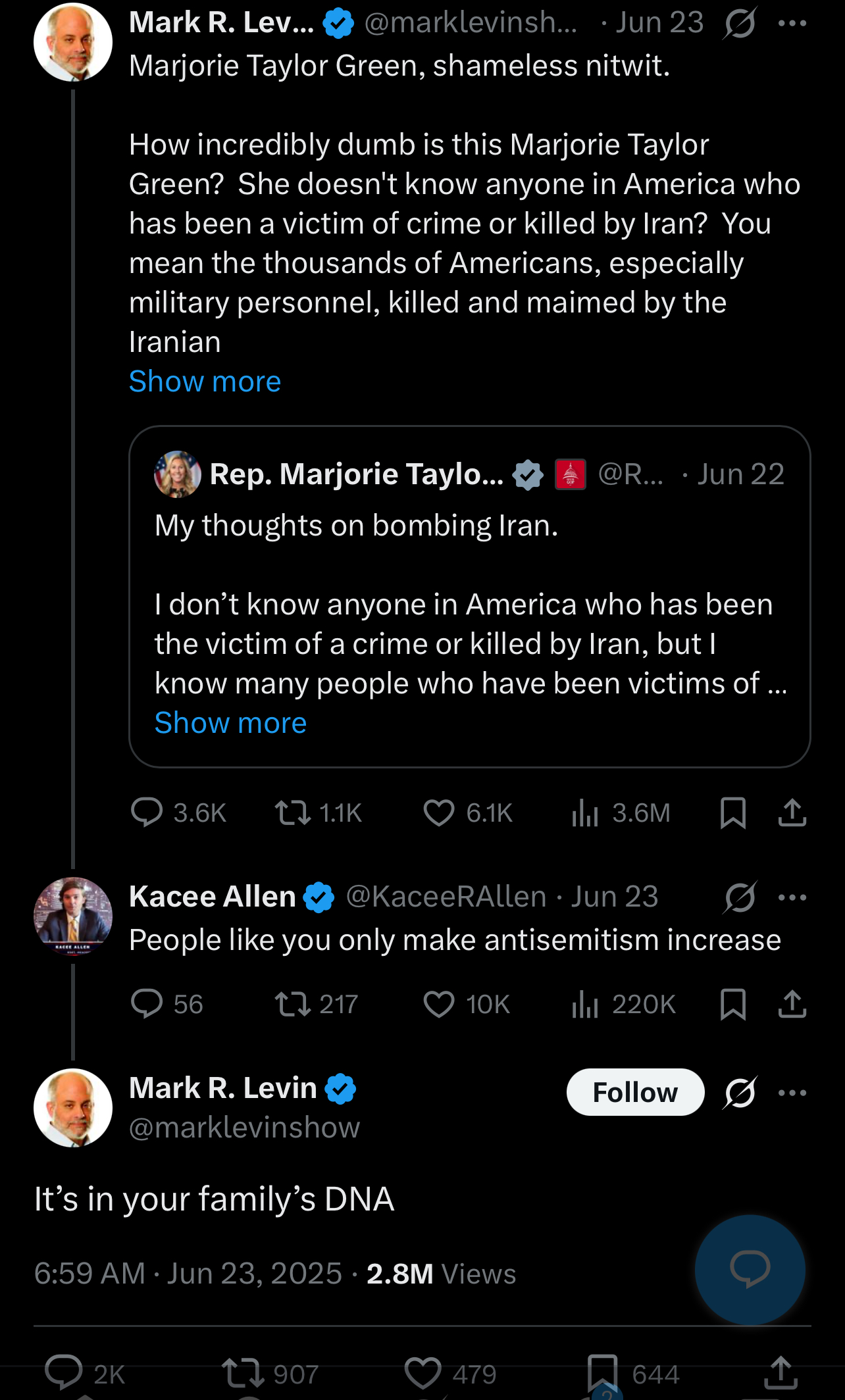845x1400 pixels.
Task: Expand quoted Marjorie Taylor tweet text
Action: pos(230,723)
